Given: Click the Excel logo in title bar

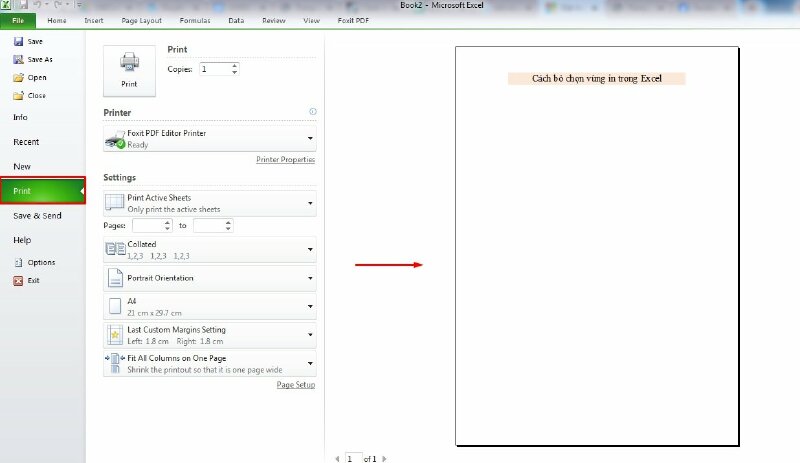Looking at the screenshot, I should 5,5.
